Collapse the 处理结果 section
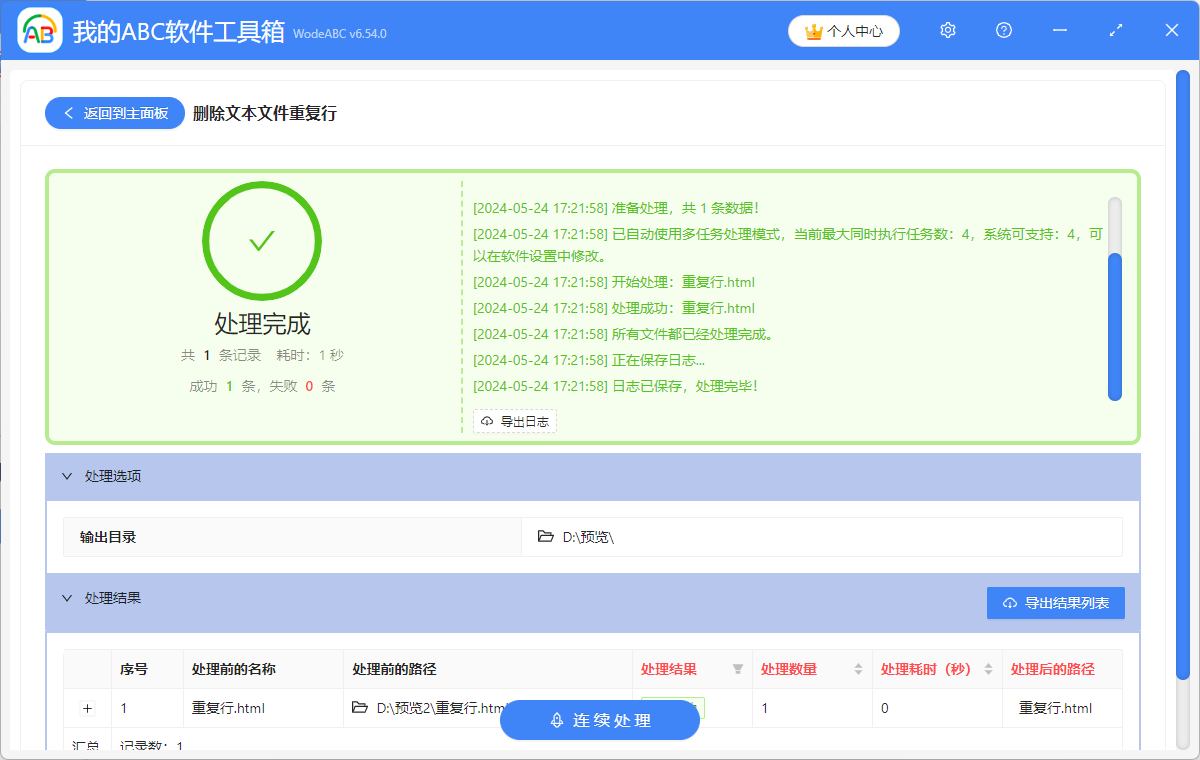1200x760 pixels. 67,597
